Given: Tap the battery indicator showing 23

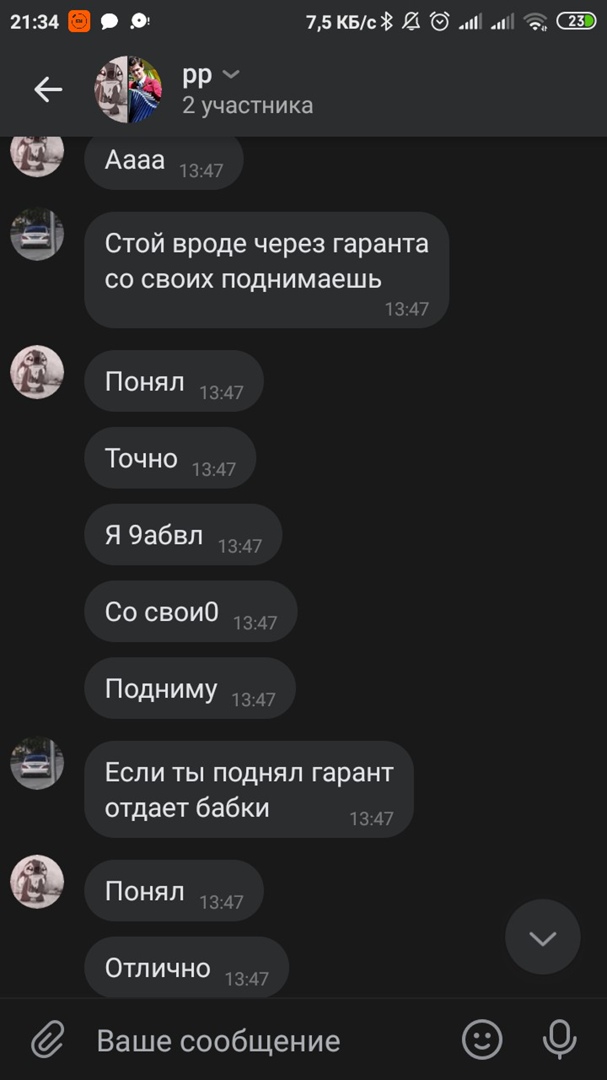Looking at the screenshot, I should (x=576, y=21).
